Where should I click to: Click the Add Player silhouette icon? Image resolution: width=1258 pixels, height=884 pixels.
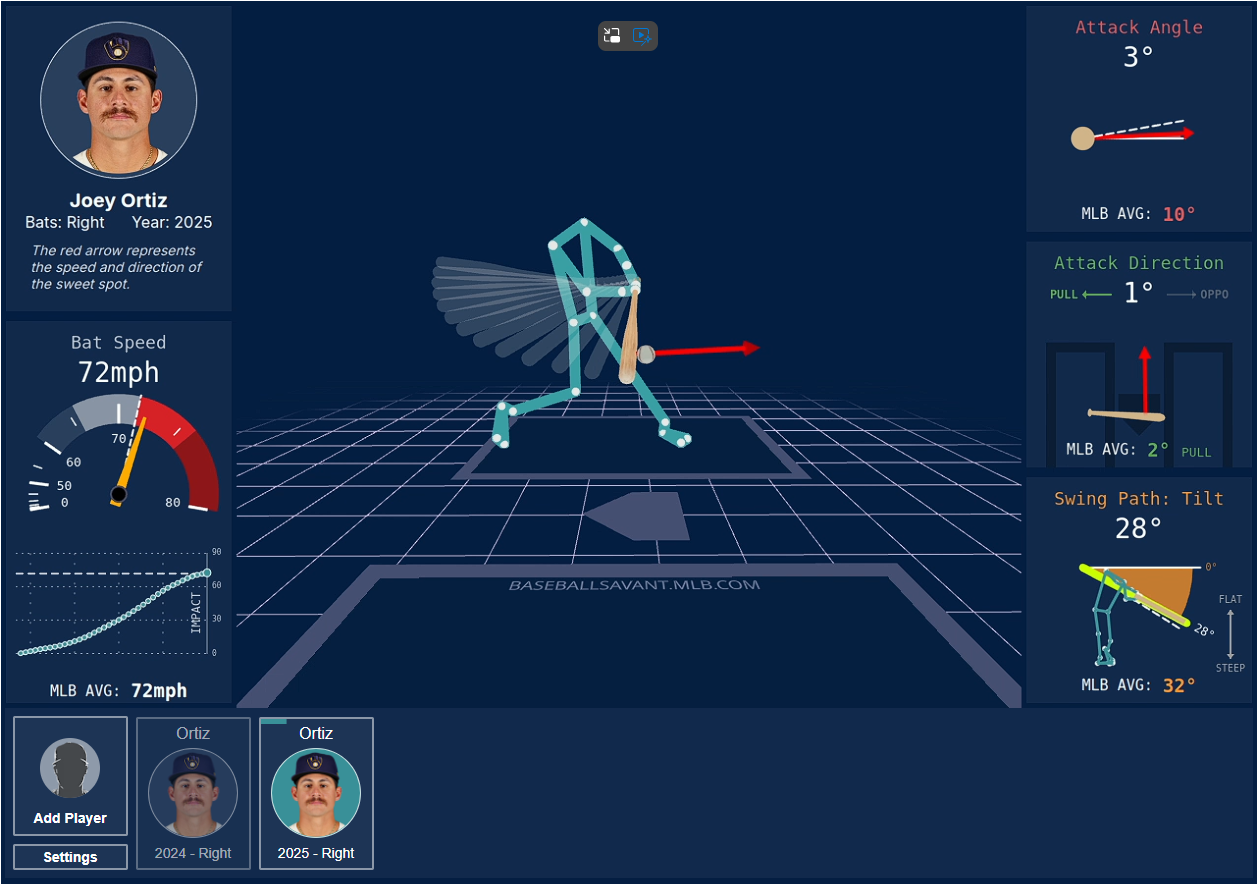point(70,768)
